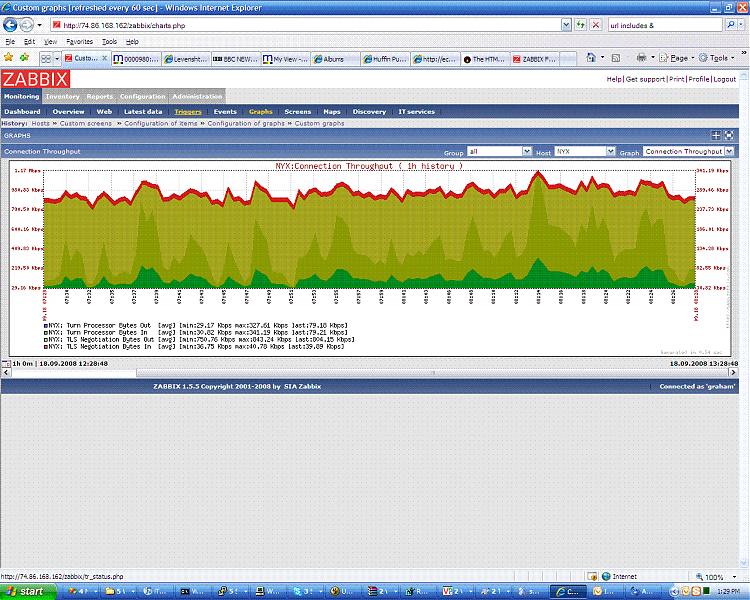Click the Zabbix logo
This screenshot has width=750, height=600.
click(33, 78)
